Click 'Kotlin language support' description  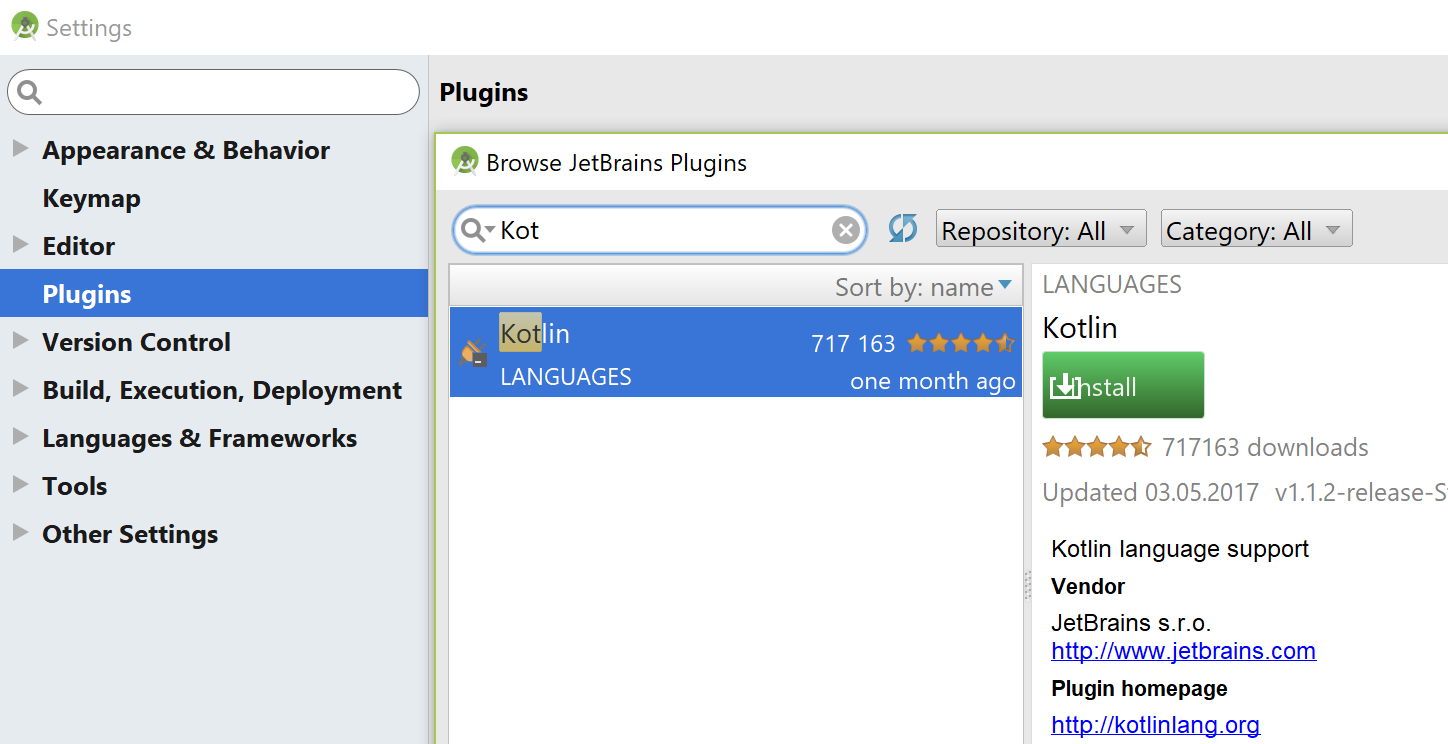[x=1180, y=549]
